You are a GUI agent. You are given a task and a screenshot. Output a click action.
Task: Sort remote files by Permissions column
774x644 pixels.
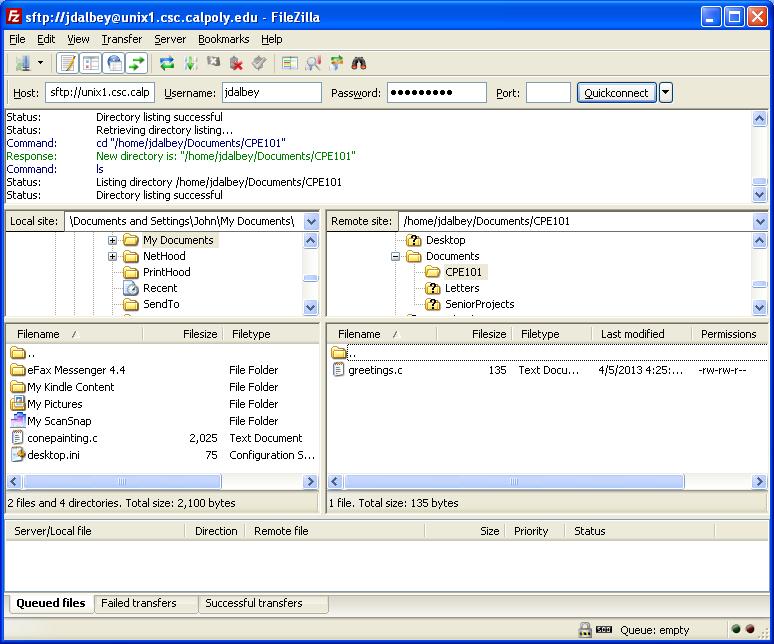[729, 334]
